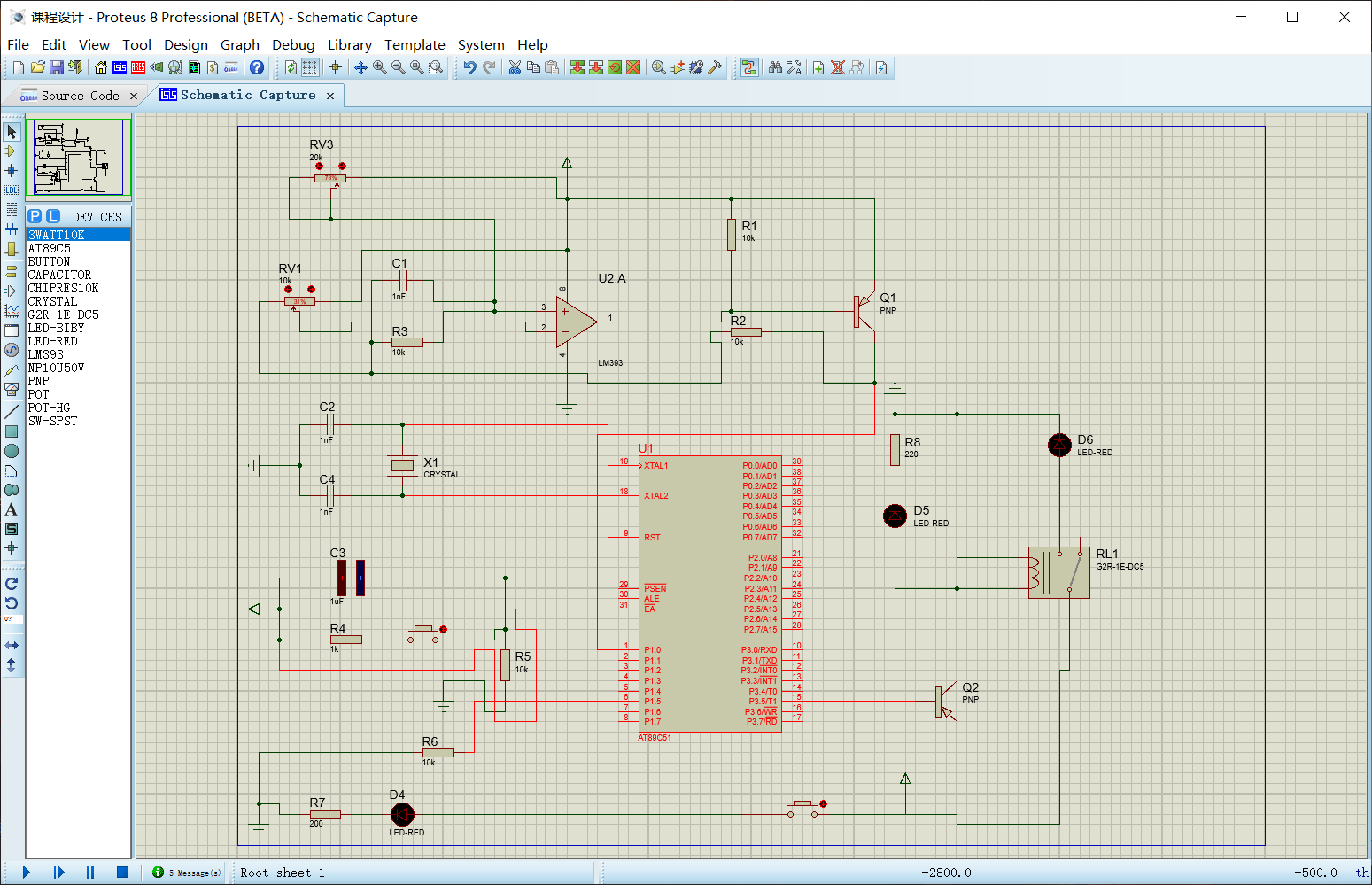Choose the Junction dot mode tool
The height and width of the screenshot is (885, 1372).
[x=12, y=170]
